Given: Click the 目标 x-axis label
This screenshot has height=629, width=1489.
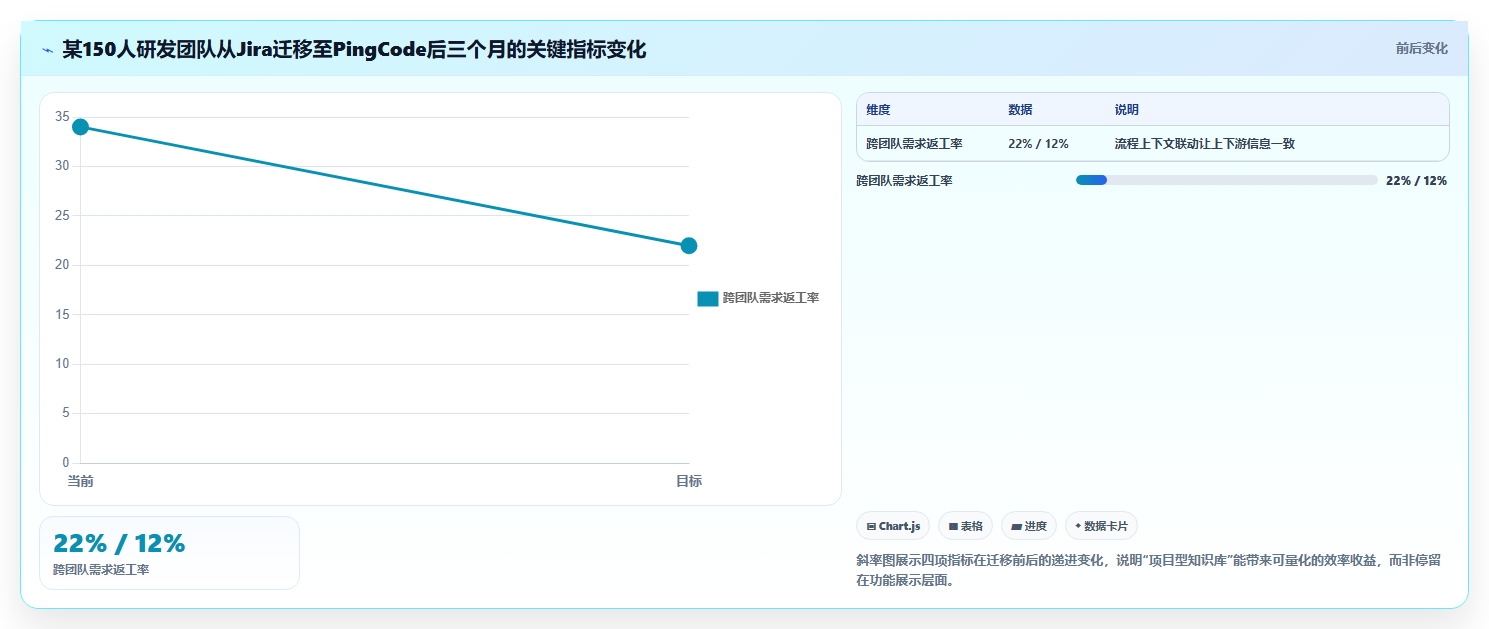Looking at the screenshot, I should click(689, 482).
